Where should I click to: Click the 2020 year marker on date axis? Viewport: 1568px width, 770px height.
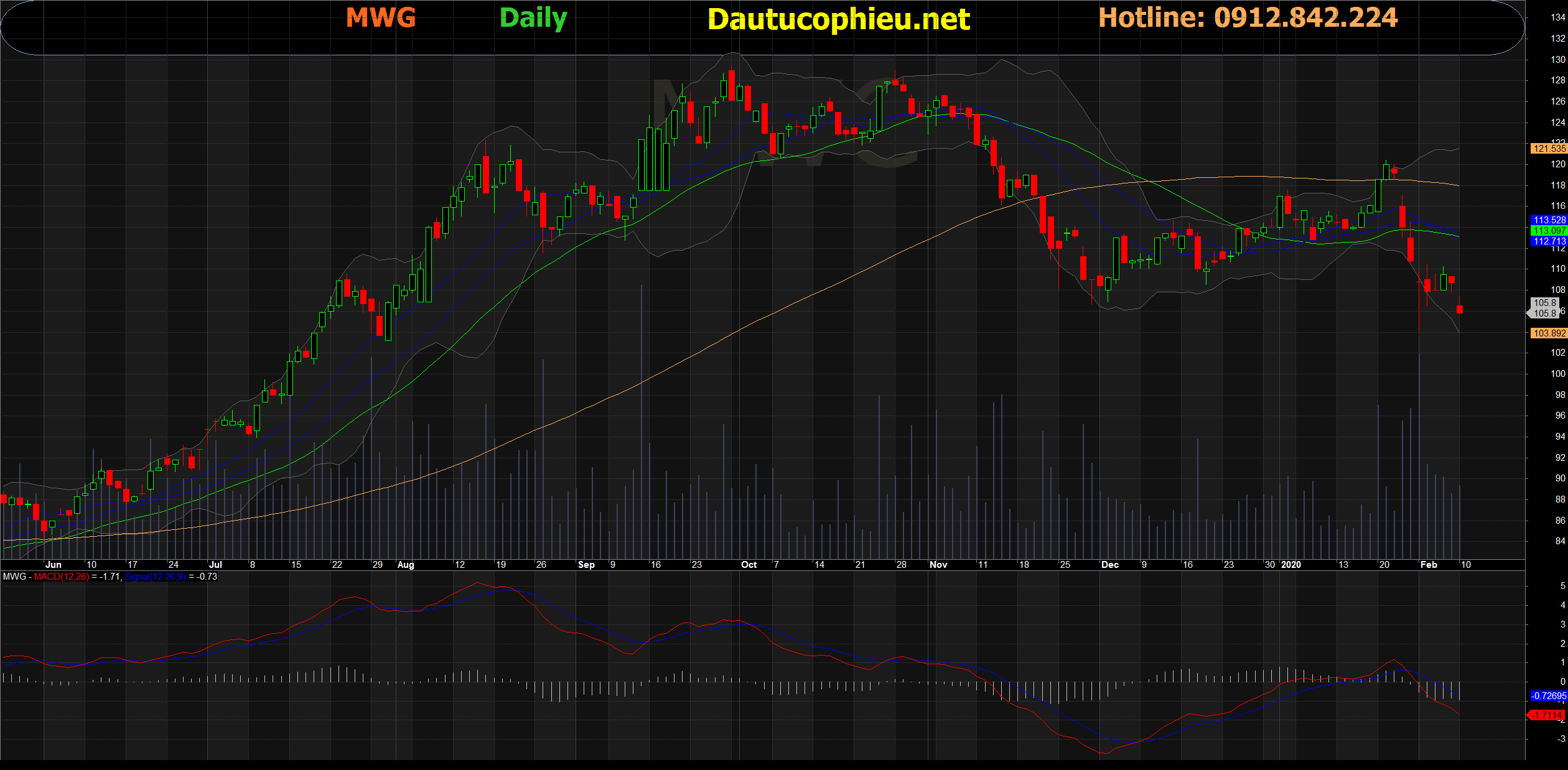[x=1291, y=565]
